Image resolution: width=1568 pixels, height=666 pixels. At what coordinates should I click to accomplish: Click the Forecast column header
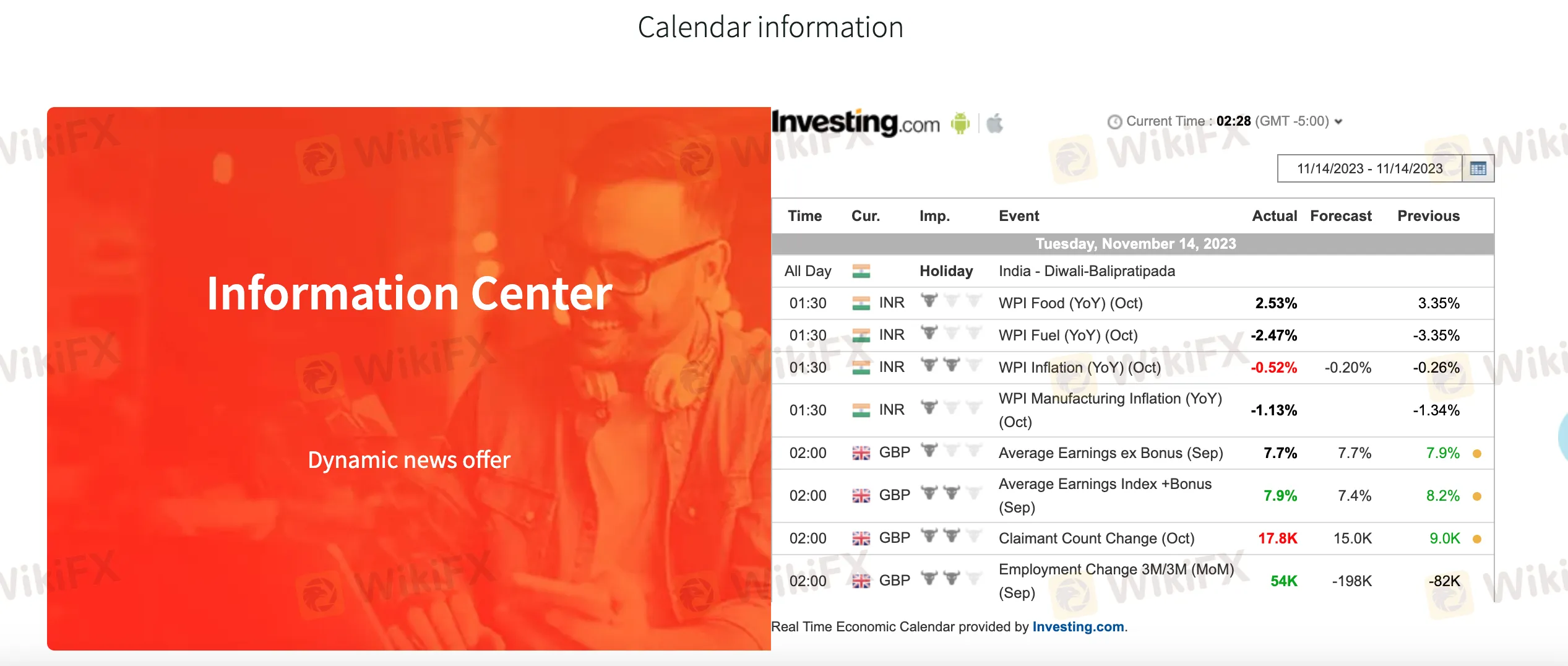pyautogui.click(x=1341, y=216)
